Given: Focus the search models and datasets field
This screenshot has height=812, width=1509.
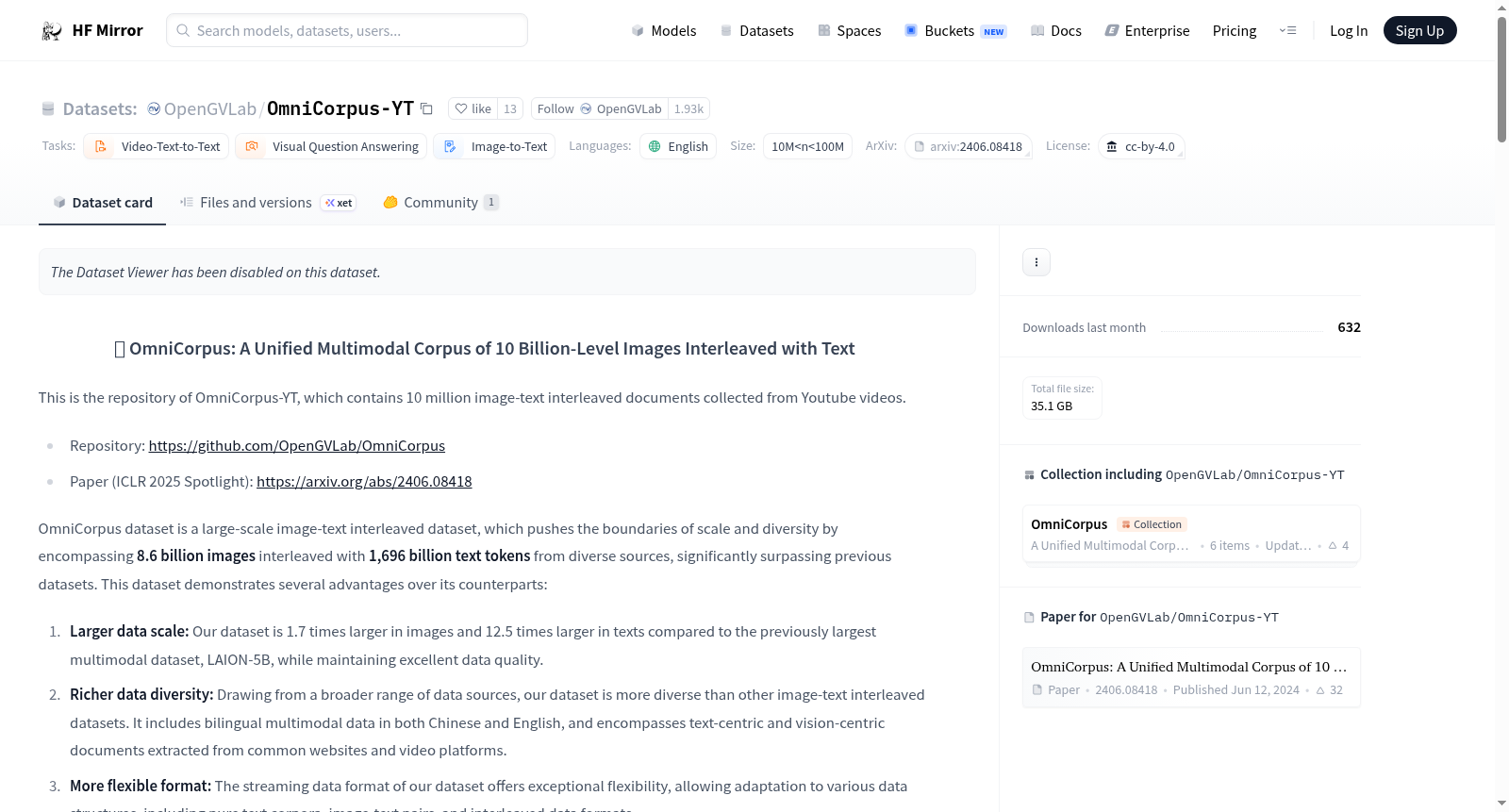Looking at the screenshot, I should (347, 30).
